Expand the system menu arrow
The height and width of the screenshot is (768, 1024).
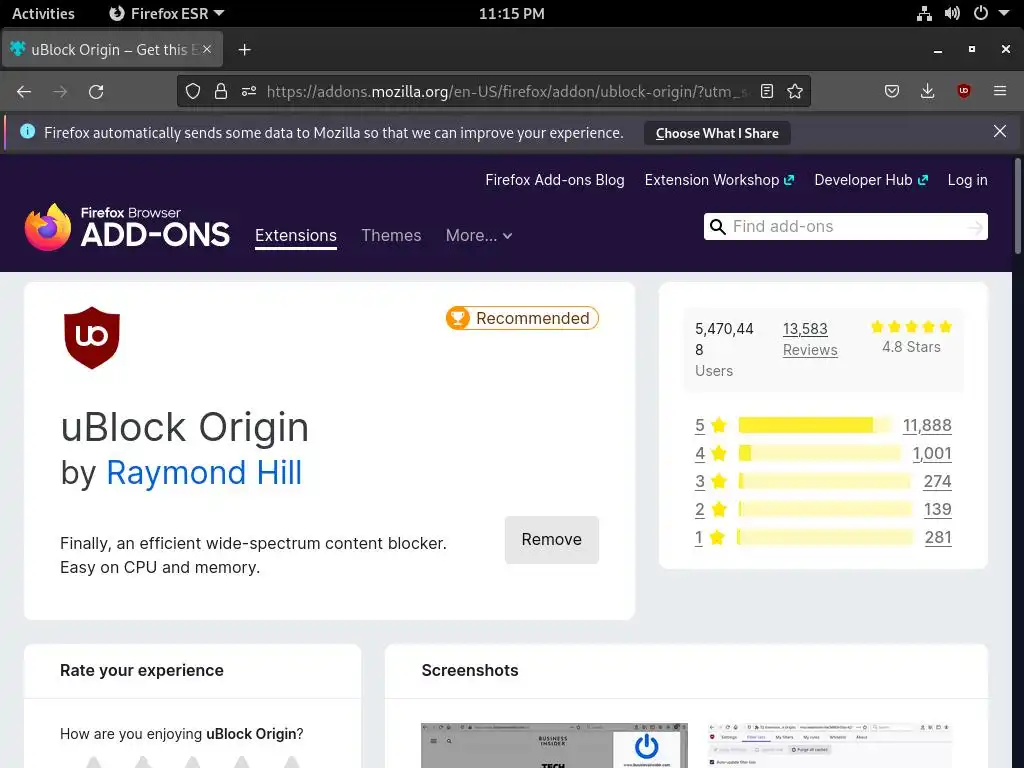(x=1004, y=13)
